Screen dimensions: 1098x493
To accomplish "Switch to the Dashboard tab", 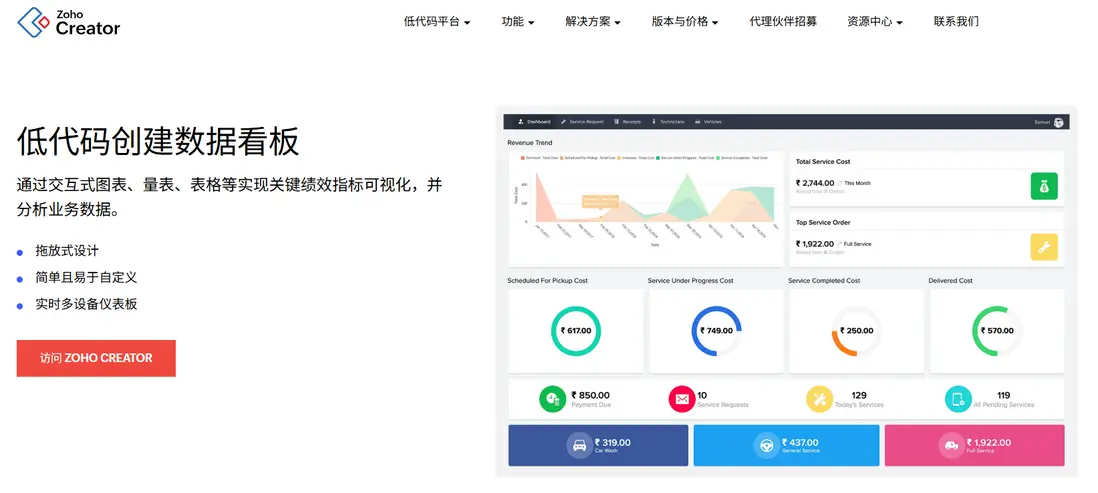I will pyautogui.click(x=534, y=122).
